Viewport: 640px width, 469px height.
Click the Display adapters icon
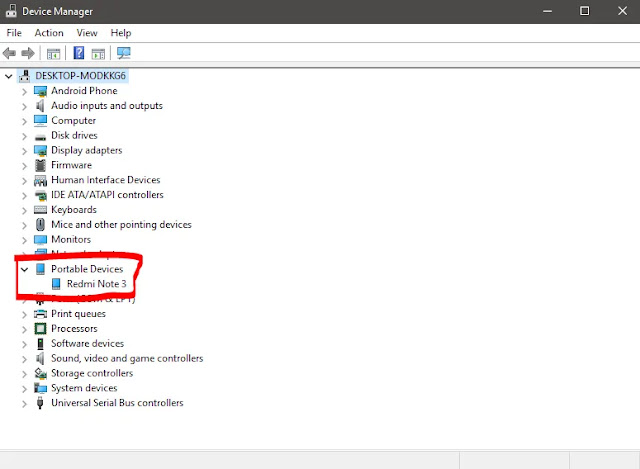[x=40, y=151]
